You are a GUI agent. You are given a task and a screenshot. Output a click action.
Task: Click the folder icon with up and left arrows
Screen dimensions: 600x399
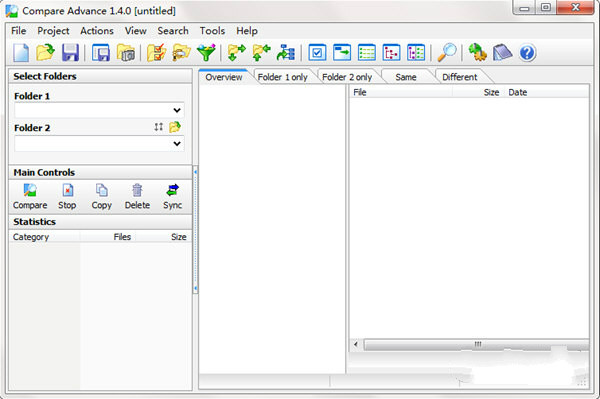pos(262,53)
